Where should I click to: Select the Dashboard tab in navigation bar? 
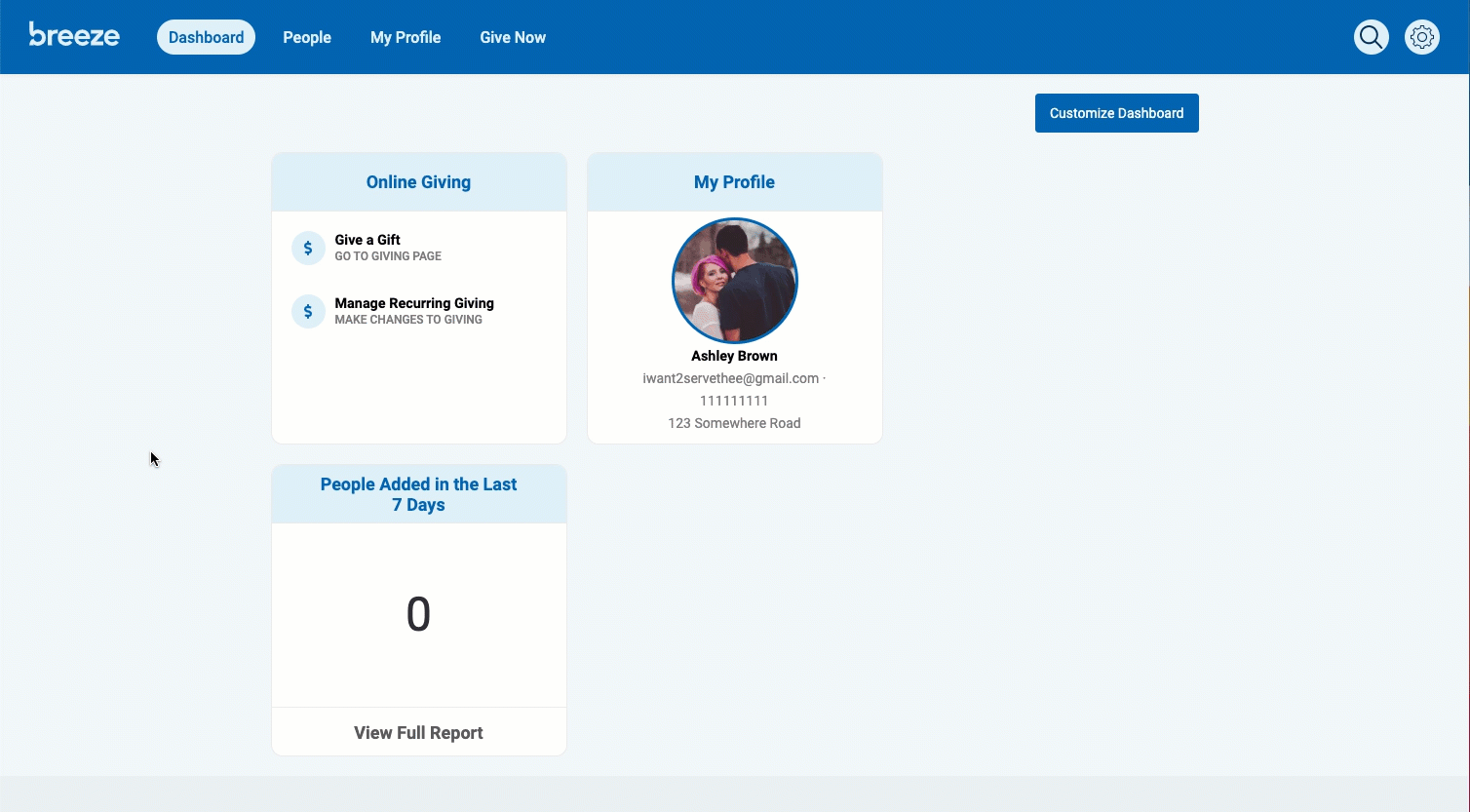click(206, 37)
